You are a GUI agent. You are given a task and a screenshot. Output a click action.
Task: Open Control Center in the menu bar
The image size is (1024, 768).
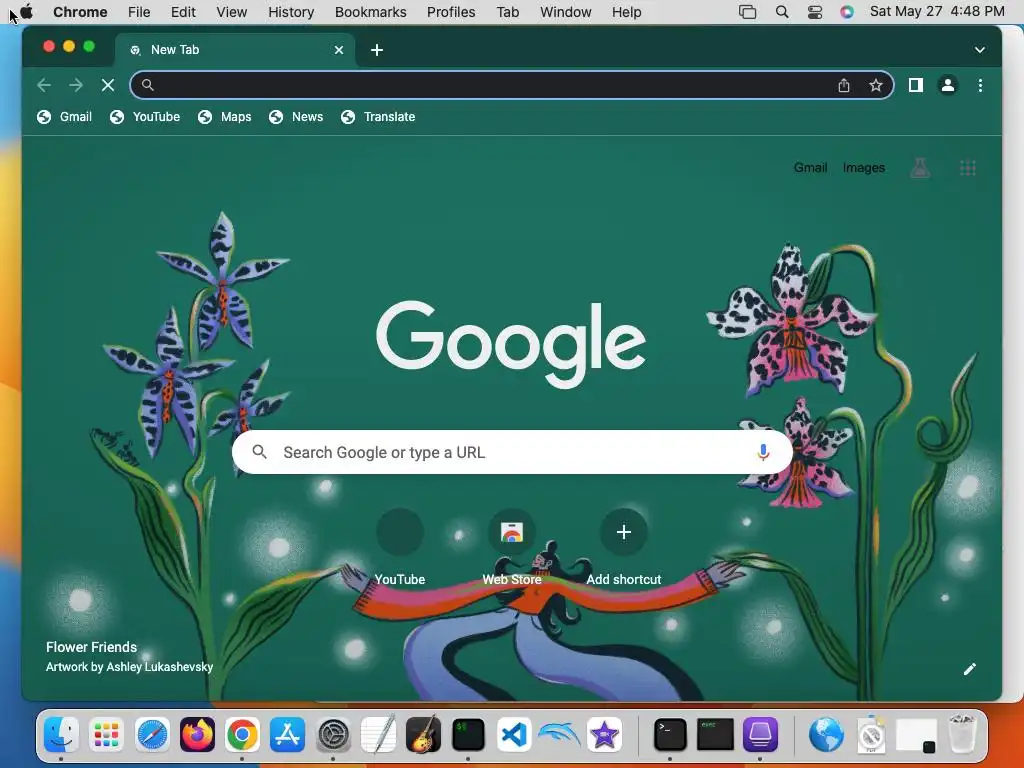coord(814,12)
